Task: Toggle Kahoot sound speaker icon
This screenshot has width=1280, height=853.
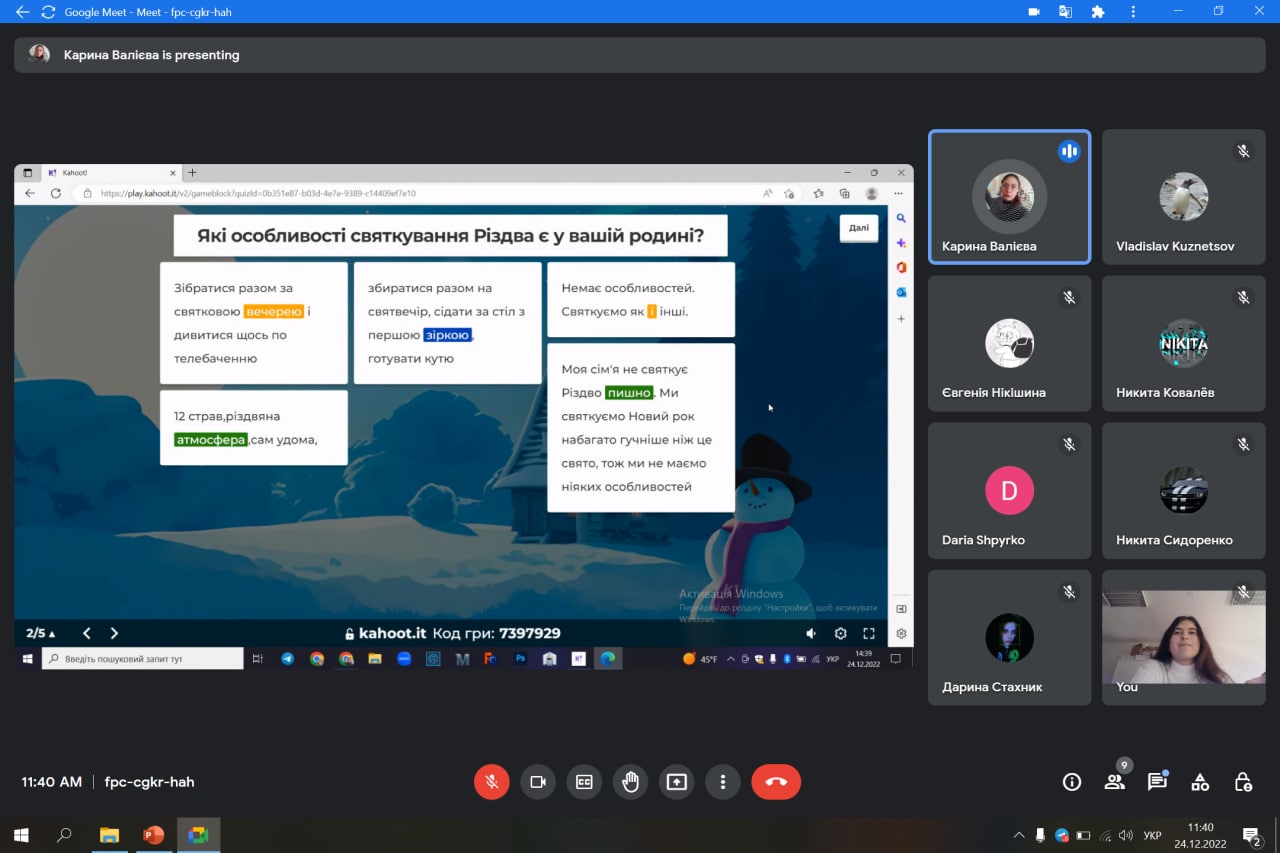Action: pyautogui.click(x=811, y=633)
